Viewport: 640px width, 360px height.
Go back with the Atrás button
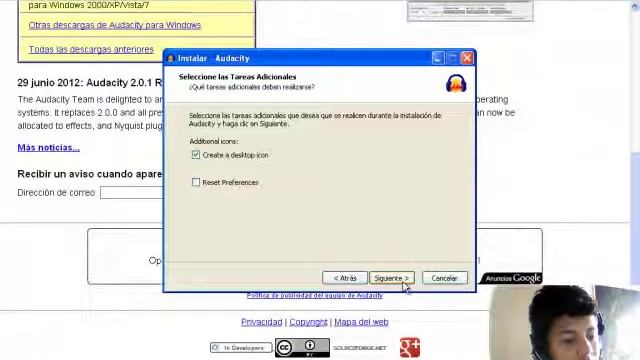tap(345, 278)
